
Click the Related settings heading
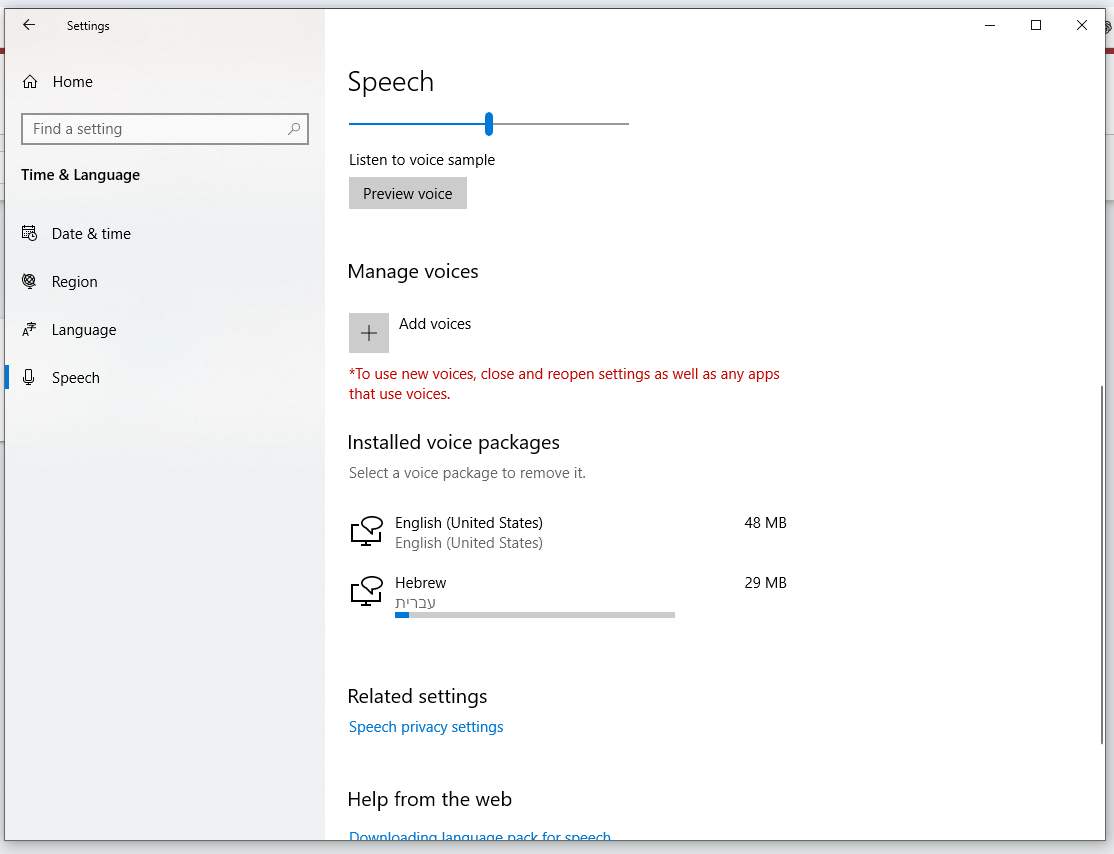click(x=417, y=696)
